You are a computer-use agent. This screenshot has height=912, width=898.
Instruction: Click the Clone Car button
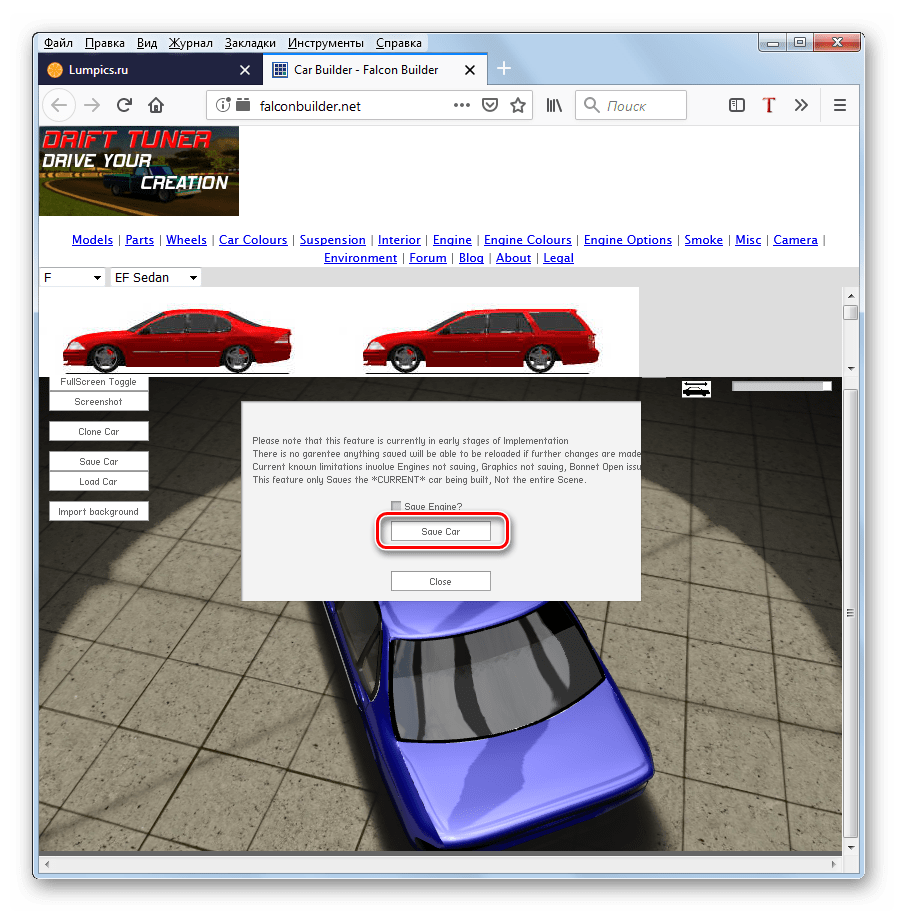coord(98,432)
